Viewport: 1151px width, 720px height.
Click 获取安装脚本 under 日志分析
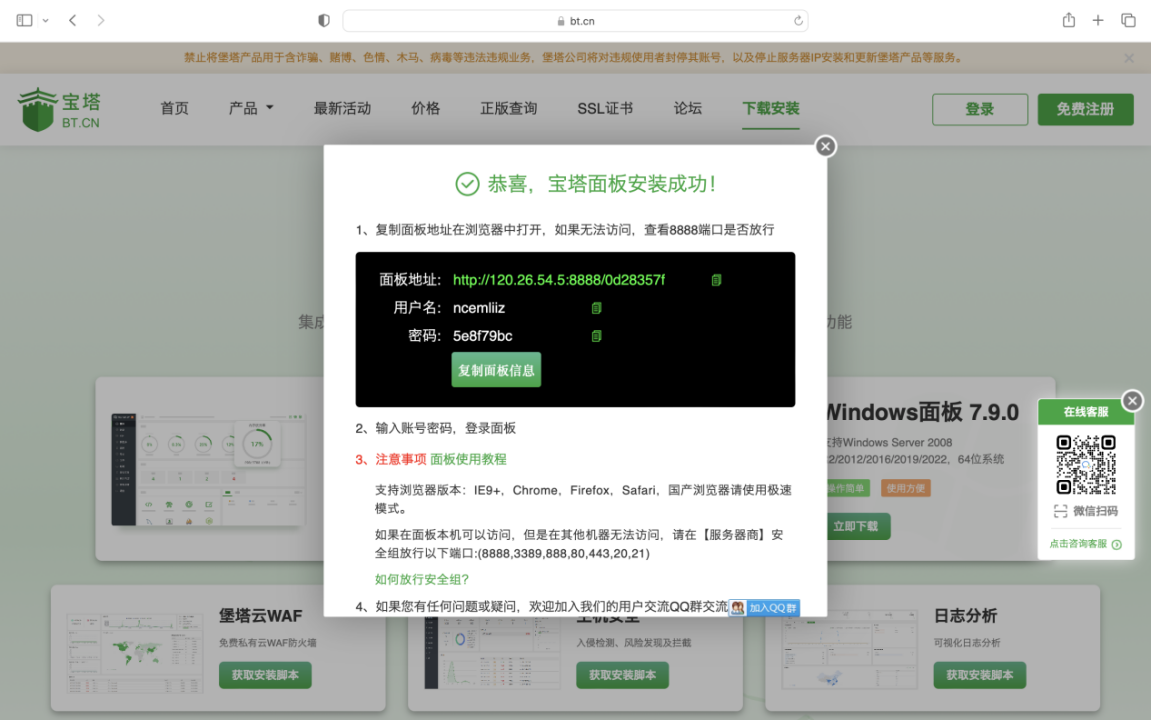click(x=980, y=675)
